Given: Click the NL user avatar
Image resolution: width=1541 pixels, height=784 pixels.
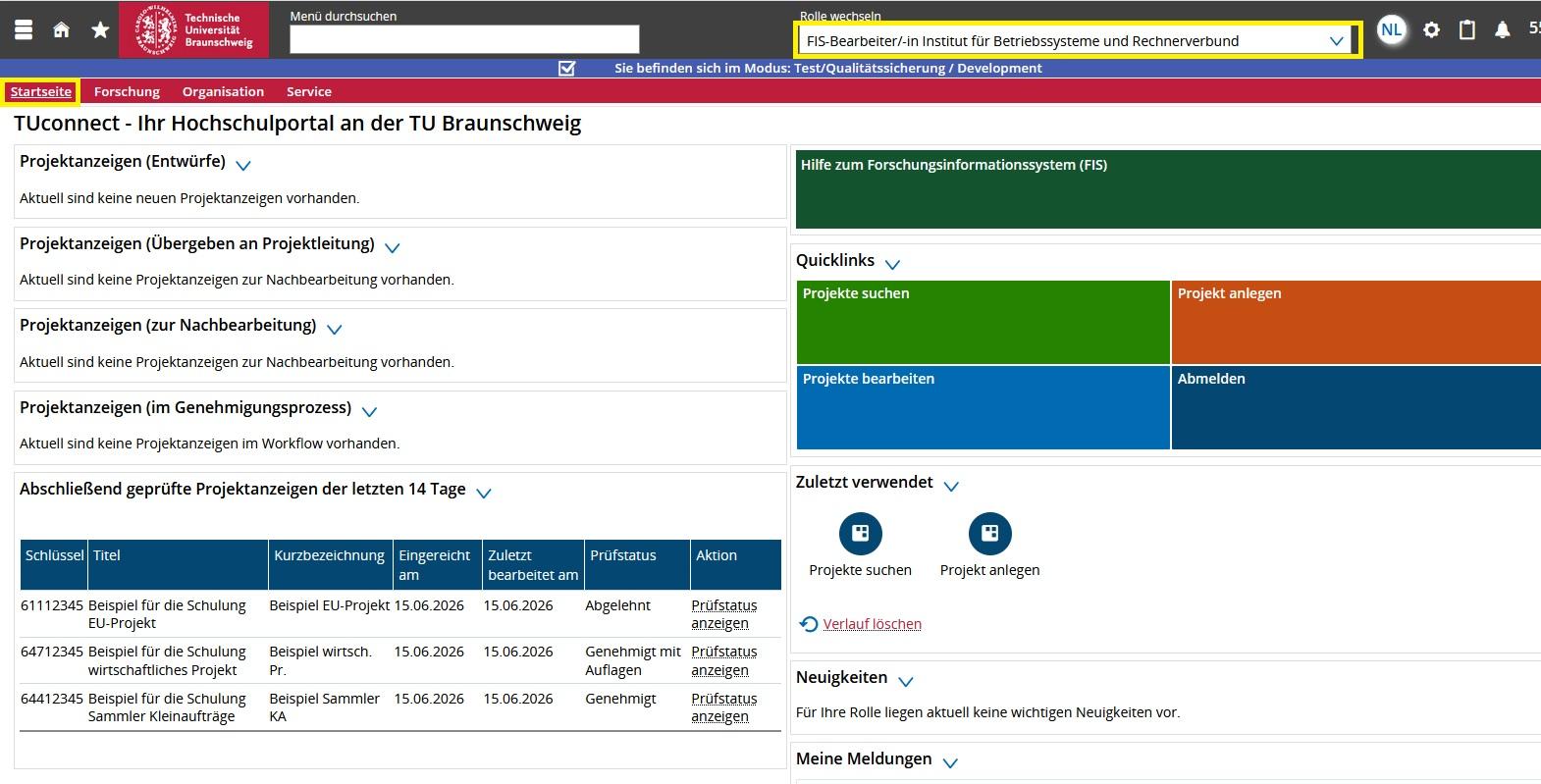Looking at the screenshot, I should coord(1391,29).
